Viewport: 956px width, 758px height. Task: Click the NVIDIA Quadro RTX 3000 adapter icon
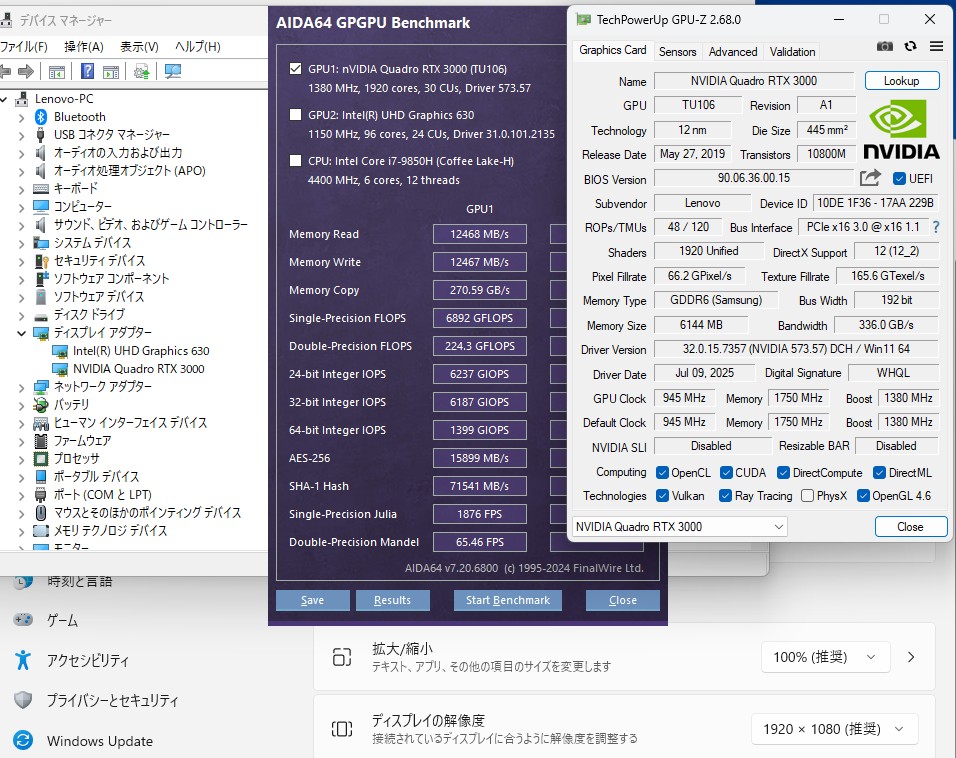(60, 369)
